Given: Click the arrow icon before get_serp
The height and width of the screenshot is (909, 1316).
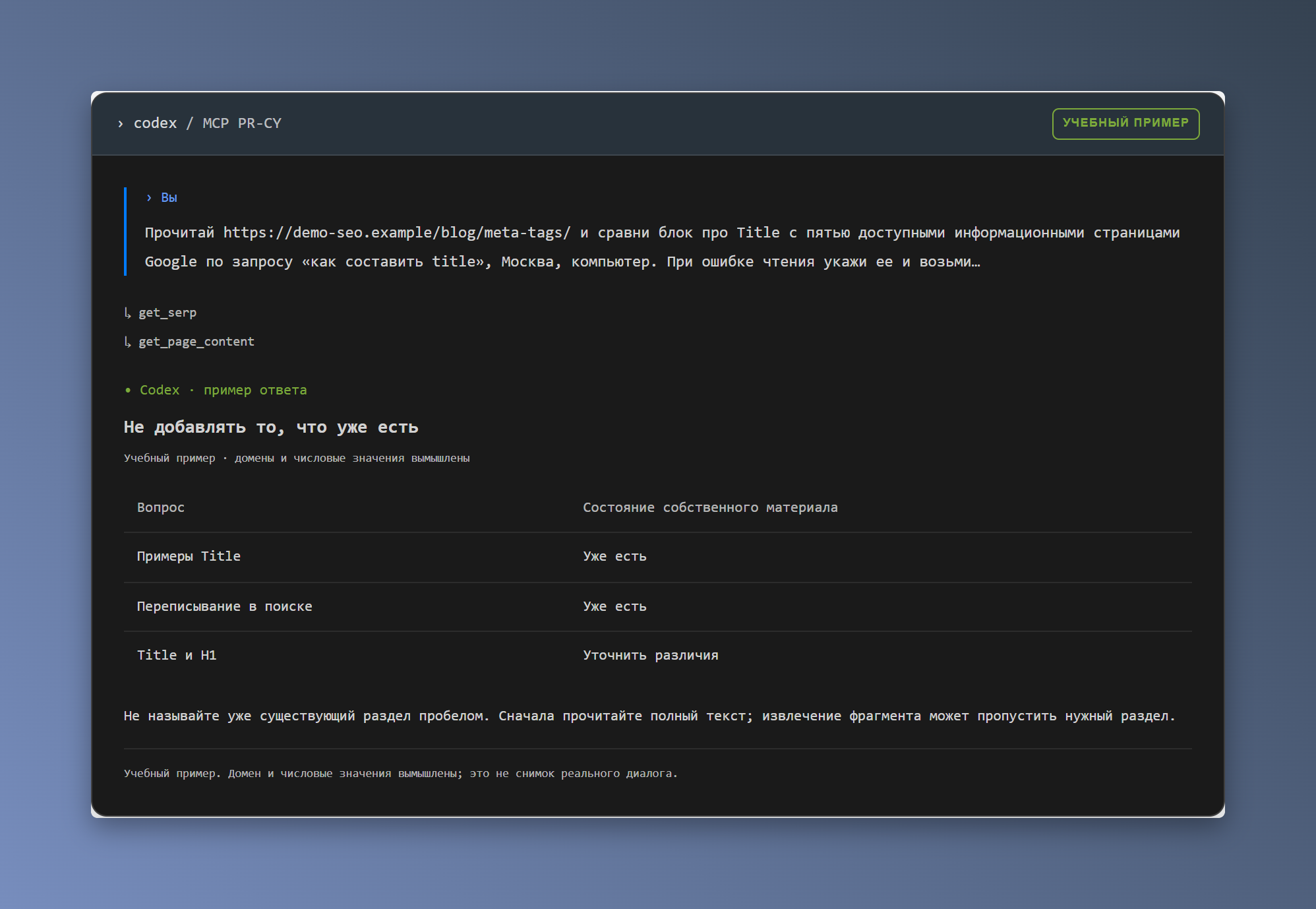Looking at the screenshot, I should (128, 313).
